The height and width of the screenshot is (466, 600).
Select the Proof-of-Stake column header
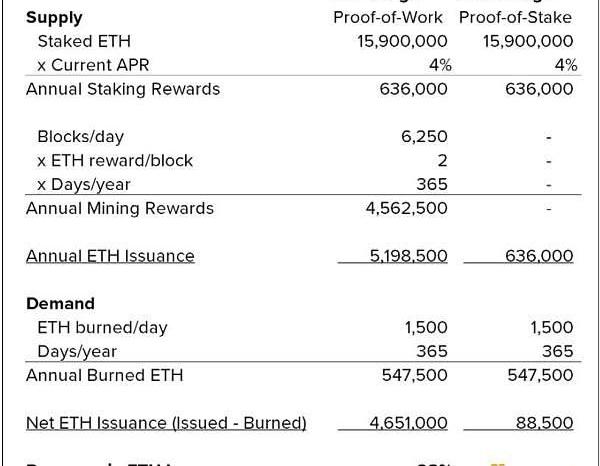click(515, 18)
